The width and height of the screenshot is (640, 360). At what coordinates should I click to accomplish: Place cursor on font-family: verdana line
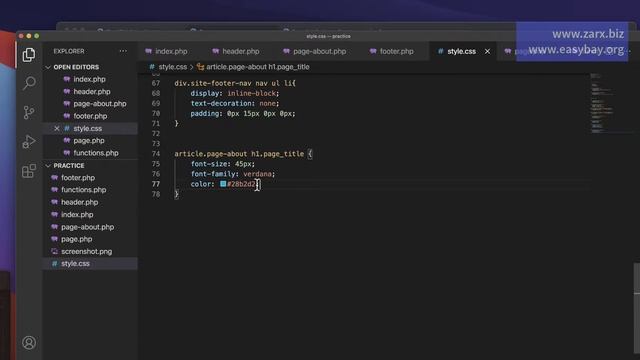pyautogui.click(x=233, y=174)
